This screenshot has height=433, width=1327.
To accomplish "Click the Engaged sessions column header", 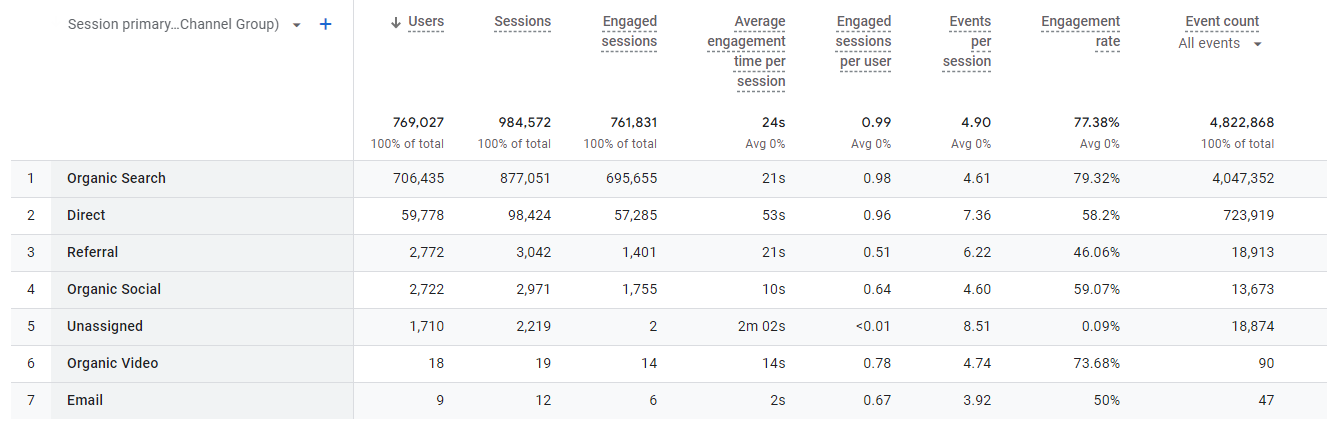I will tap(629, 32).
